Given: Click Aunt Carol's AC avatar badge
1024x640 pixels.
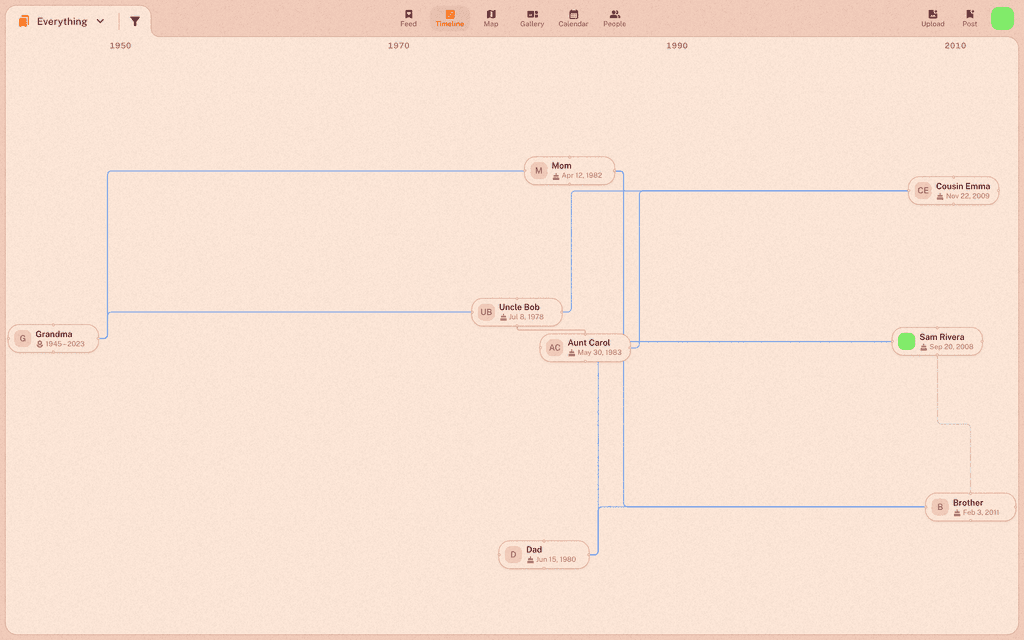Looking at the screenshot, I should coord(554,347).
